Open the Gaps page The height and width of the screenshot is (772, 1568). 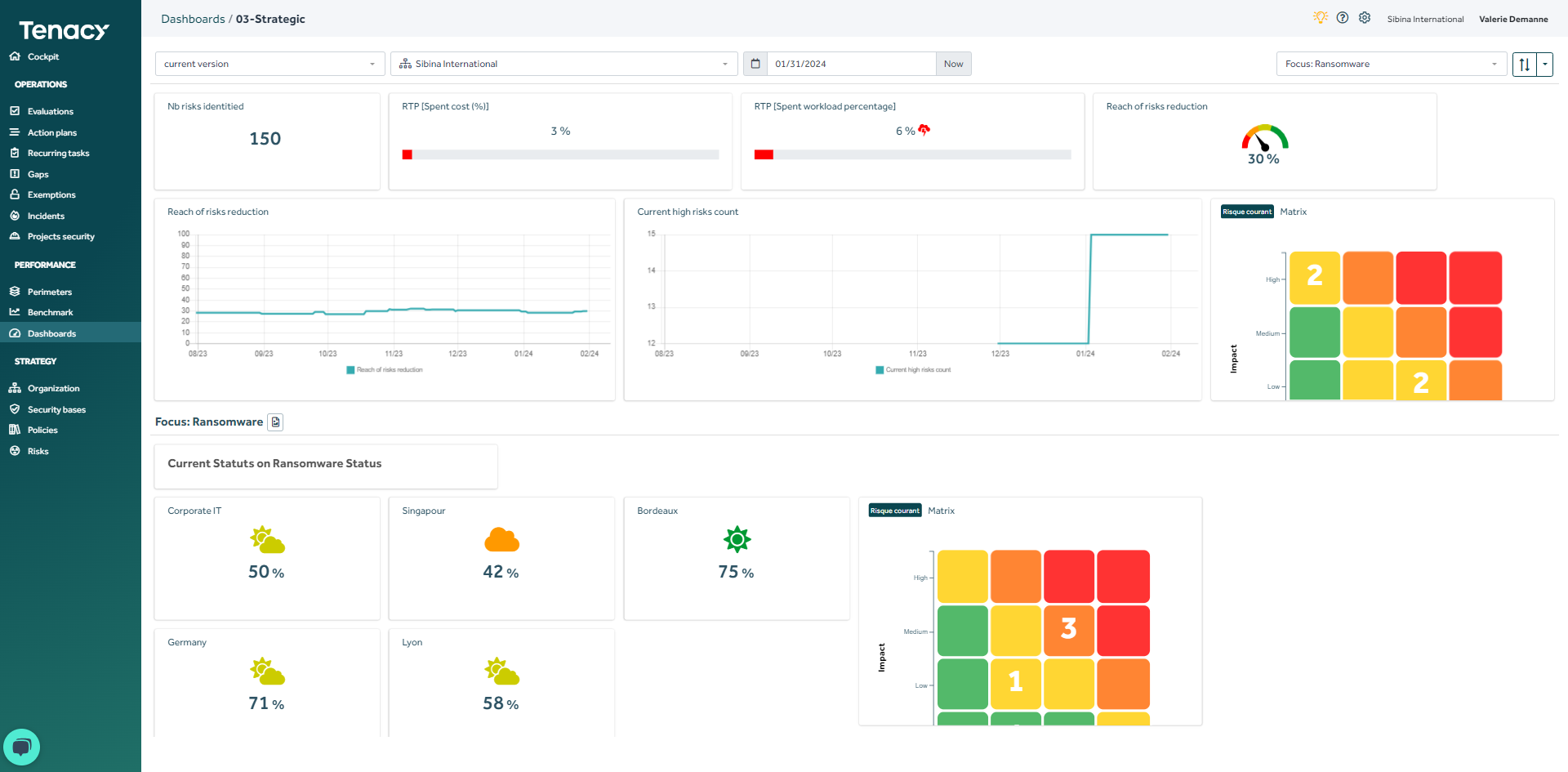(x=38, y=174)
